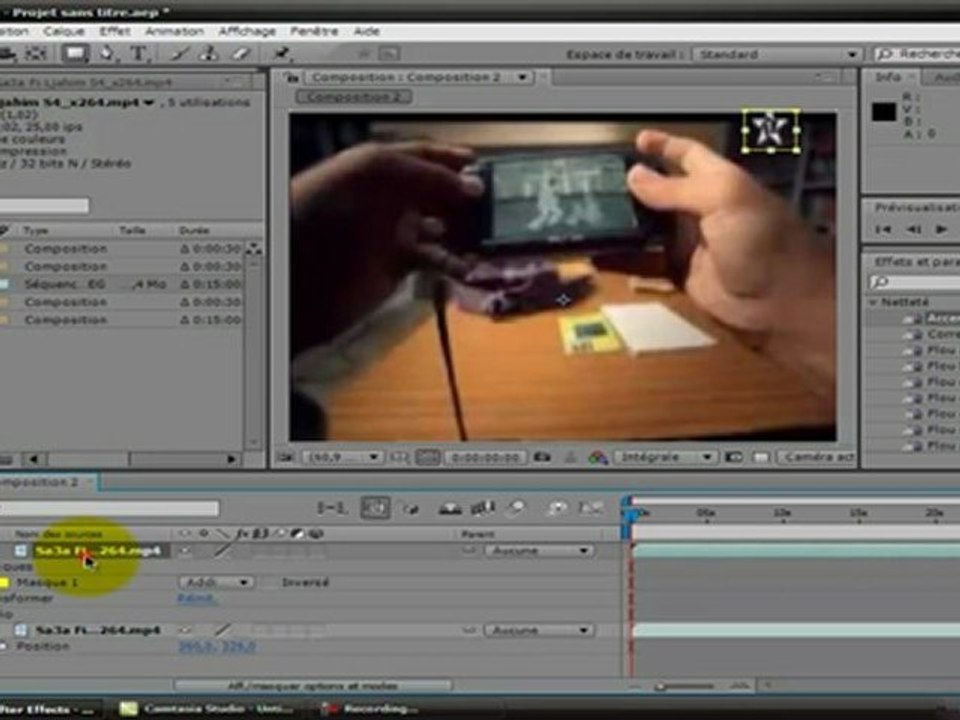
Task: Step back one frame in preview panel
Action: coord(913,229)
